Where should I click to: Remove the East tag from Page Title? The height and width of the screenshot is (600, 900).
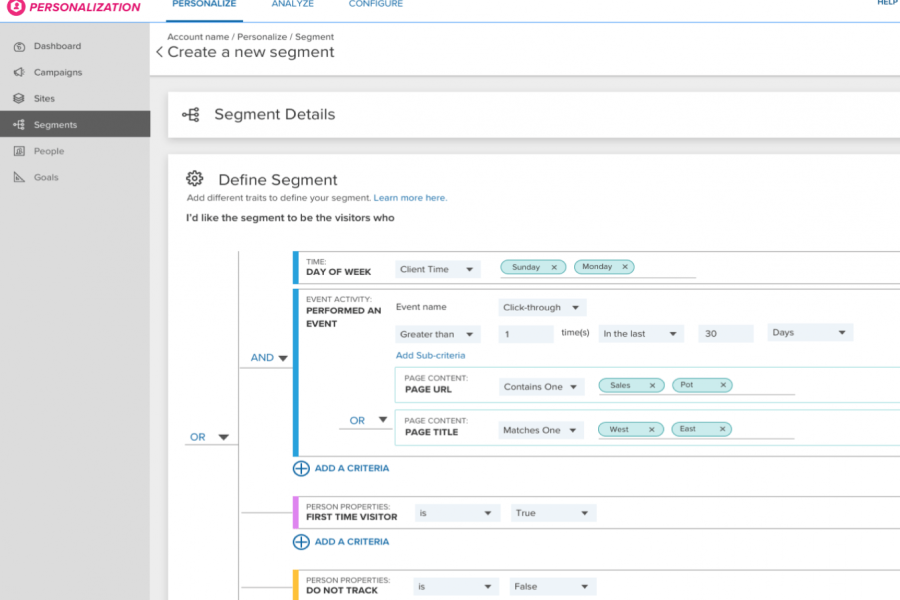point(720,429)
